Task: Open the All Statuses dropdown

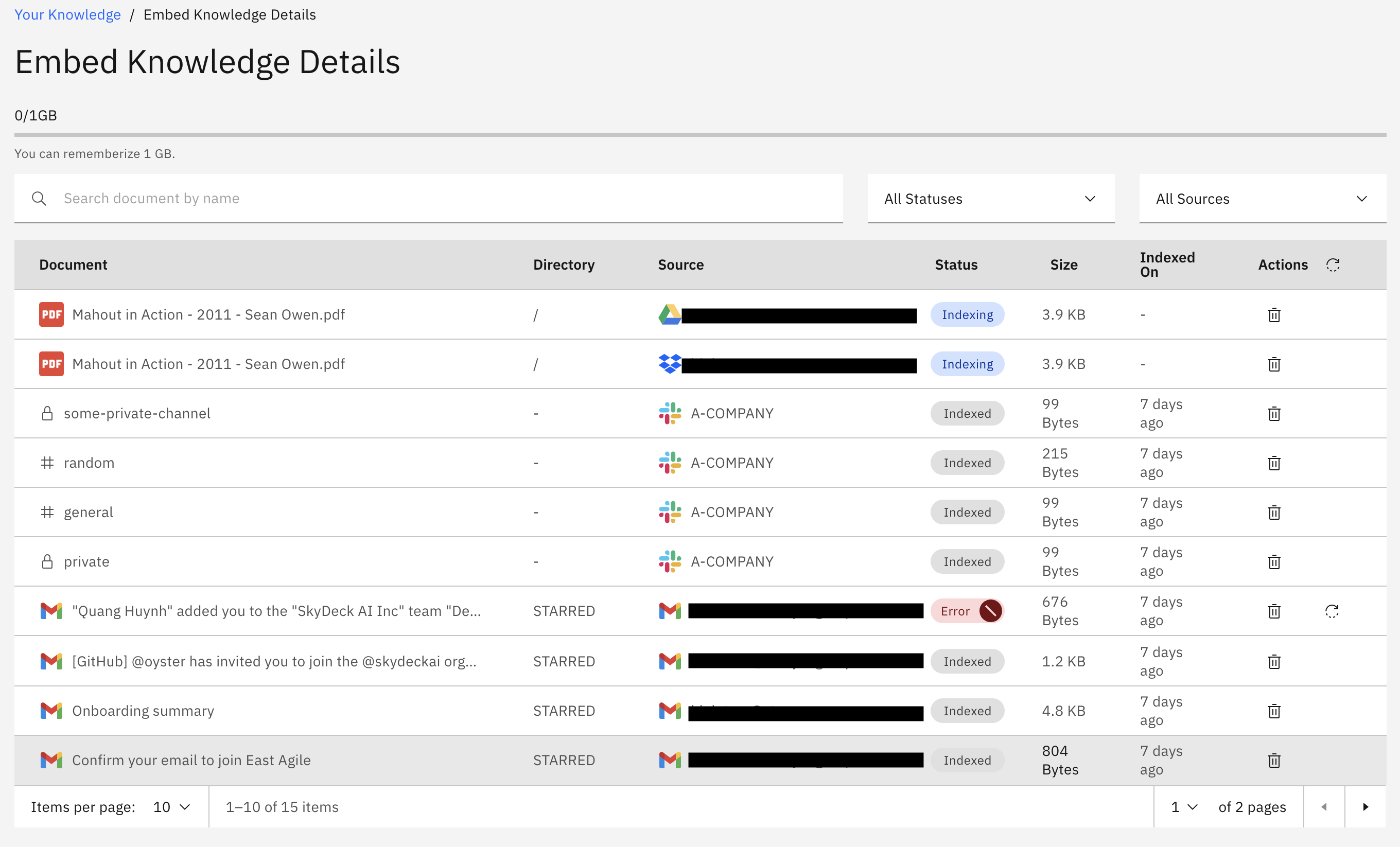Action: (991, 198)
